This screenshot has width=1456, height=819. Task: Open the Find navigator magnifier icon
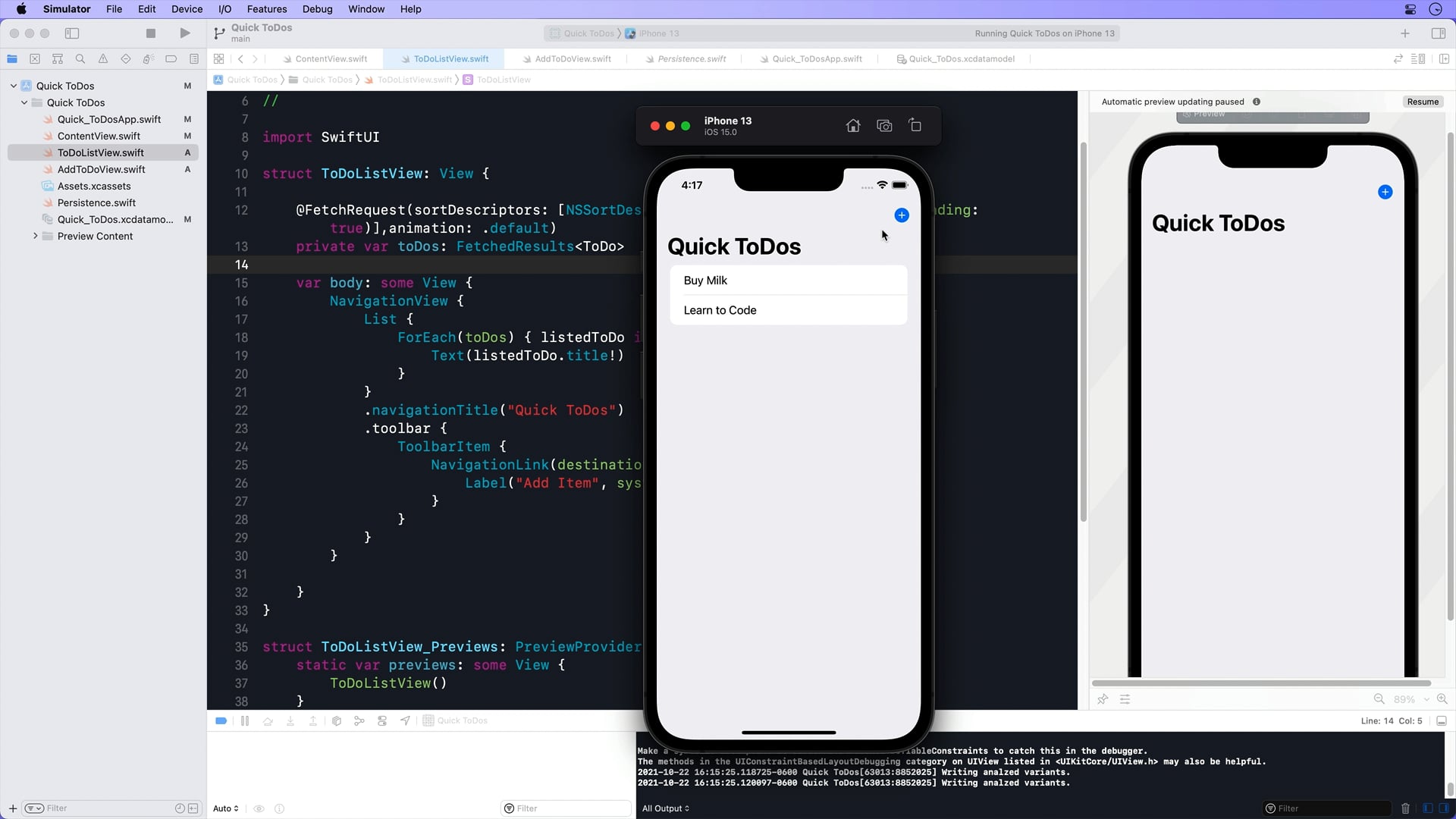click(80, 59)
